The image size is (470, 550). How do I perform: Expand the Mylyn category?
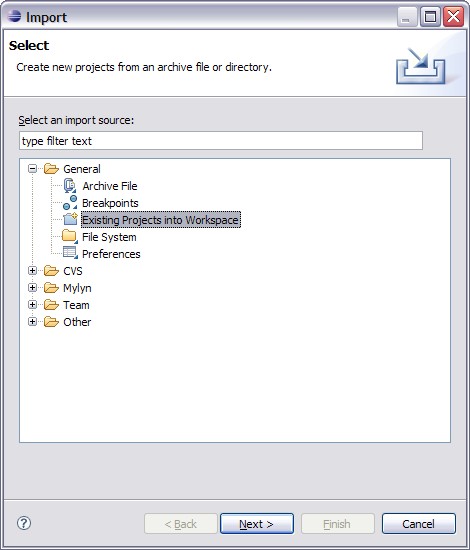32,288
